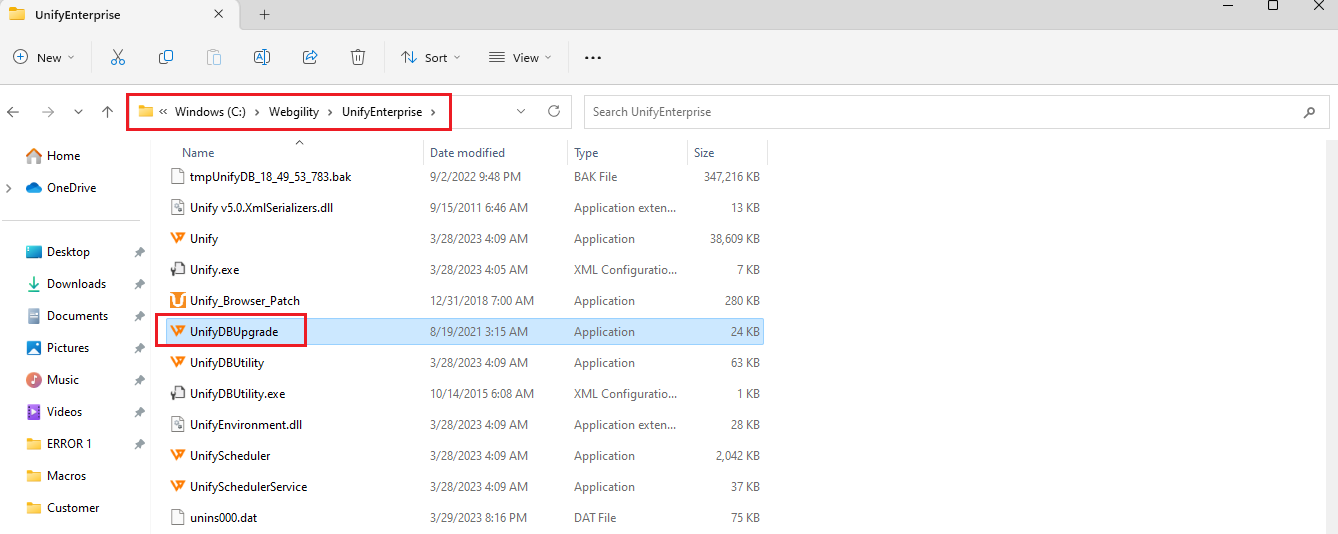Viewport: 1338px width, 534px height.
Task: Click the search magnifier icon
Action: 1309,112
